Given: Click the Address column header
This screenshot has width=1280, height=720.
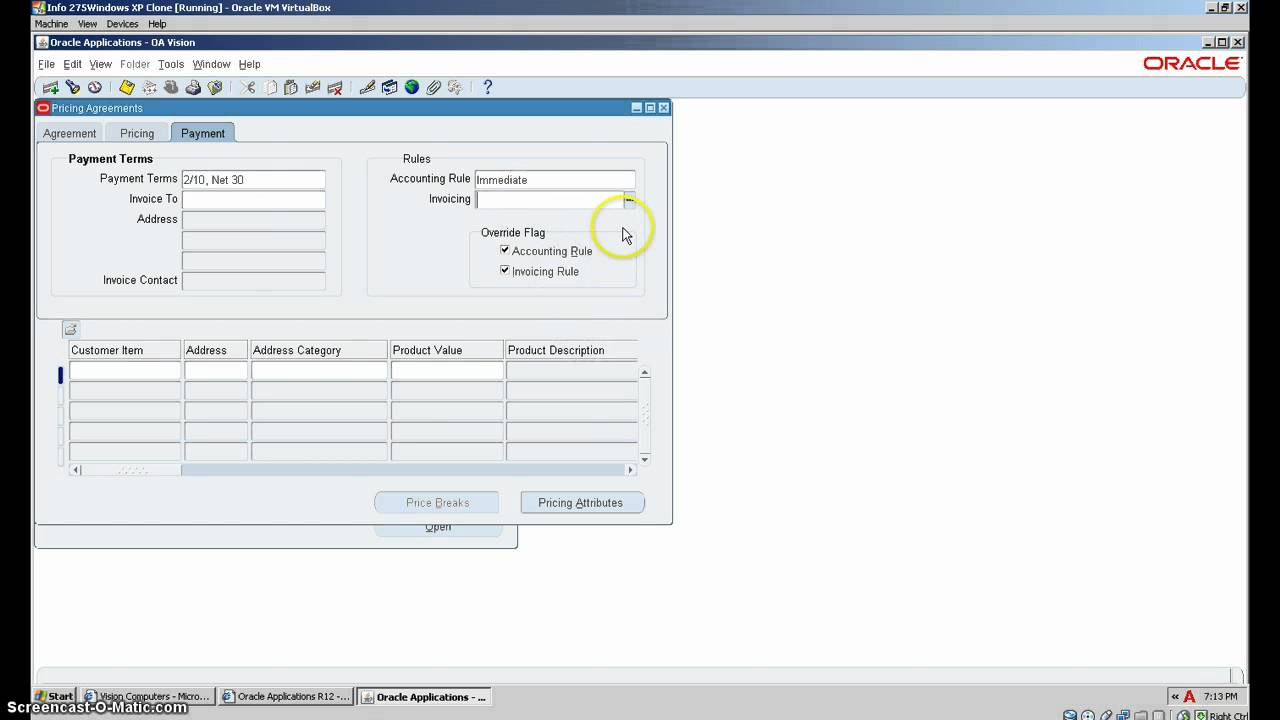Looking at the screenshot, I should click(x=216, y=350).
